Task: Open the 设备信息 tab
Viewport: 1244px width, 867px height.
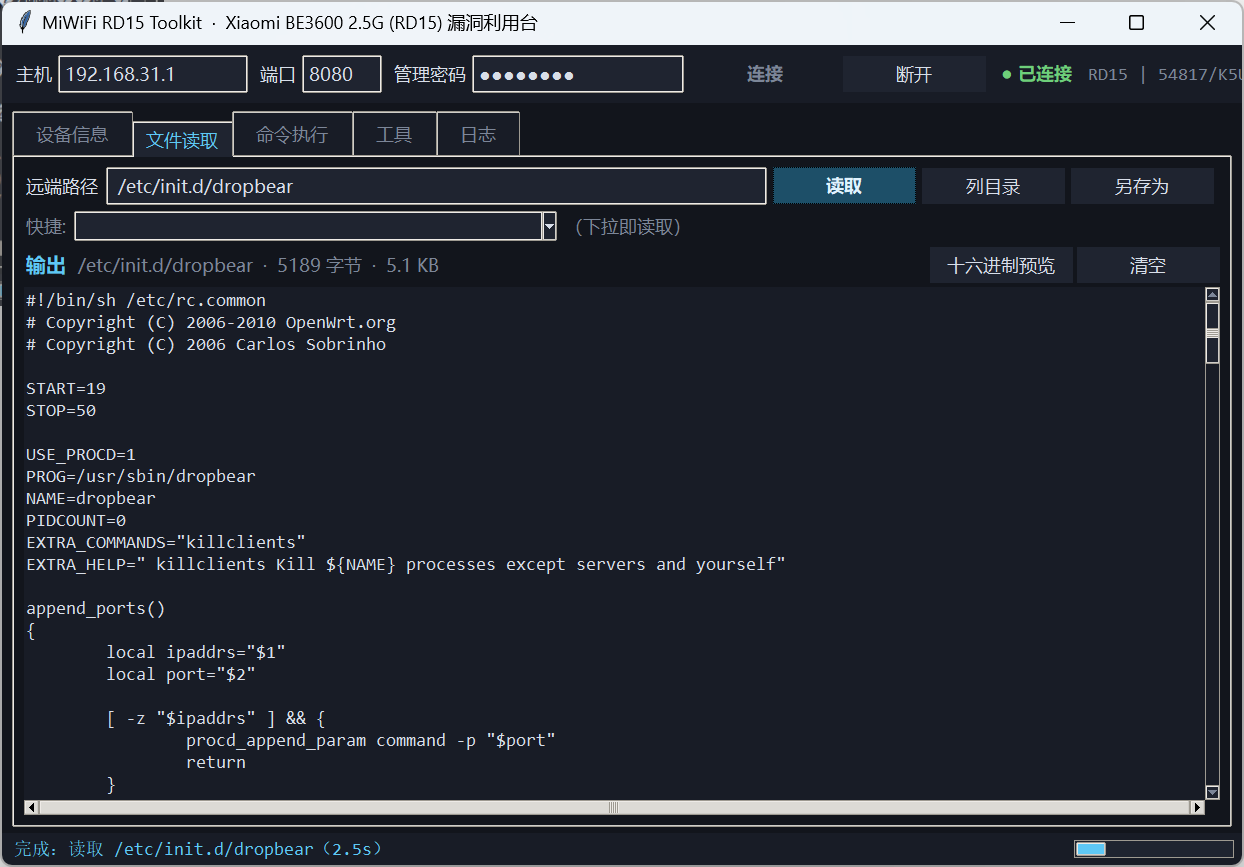Action: click(x=72, y=135)
